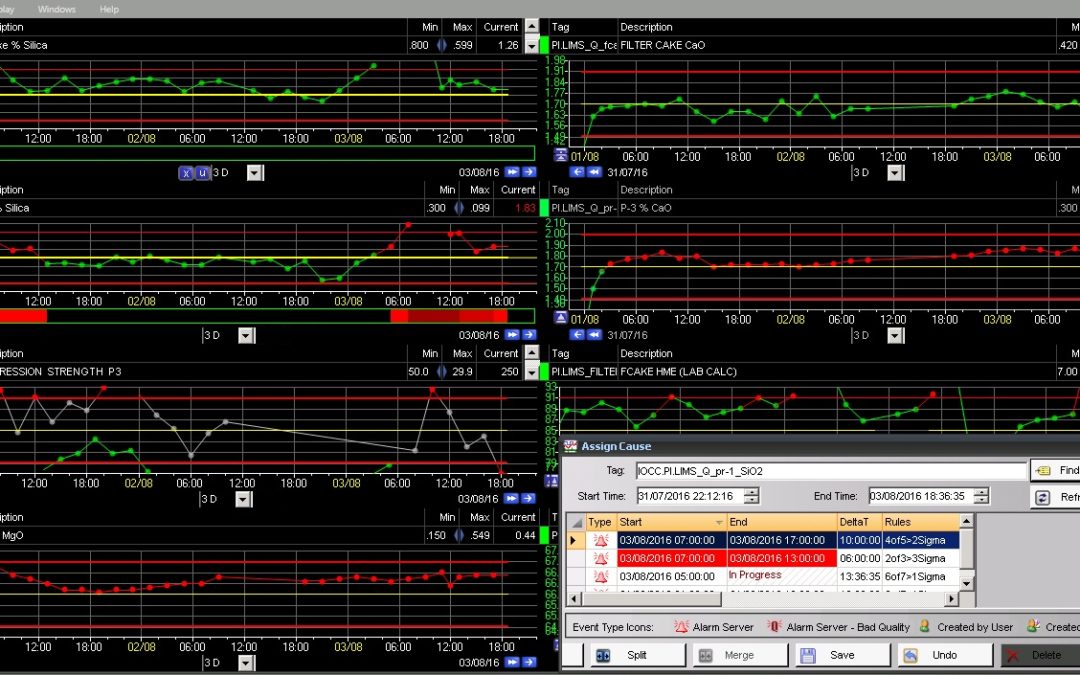Image resolution: width=1080 pixels, height=675 pixels.
Task: Click the next arrow icon under Compression Strength chart
Action: click(529, 498)
